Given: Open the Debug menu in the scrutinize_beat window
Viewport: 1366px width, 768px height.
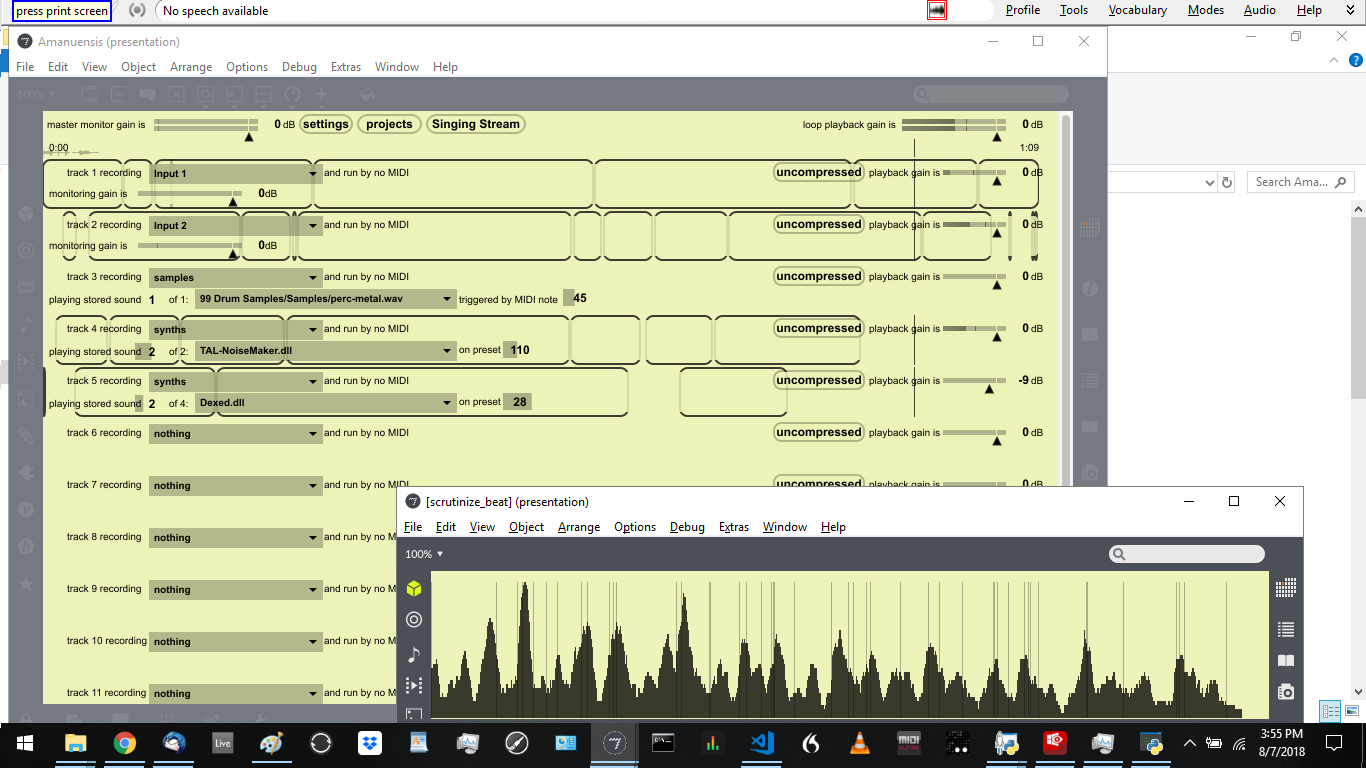Looking at the screenshot, I should point(687,527).
